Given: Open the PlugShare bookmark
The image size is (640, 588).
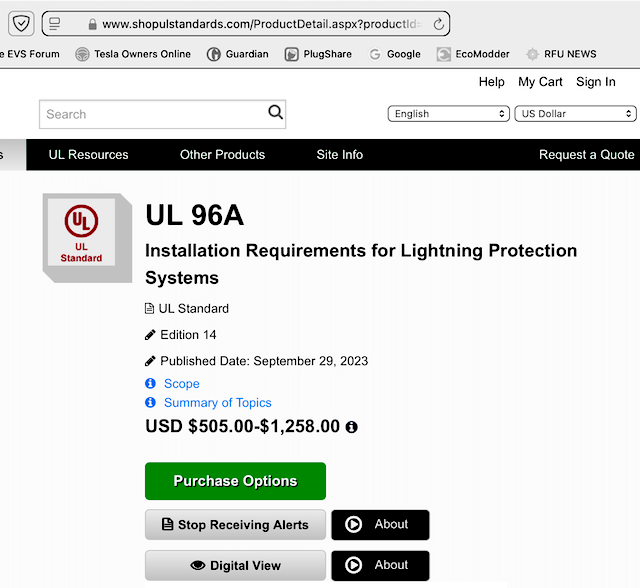Looking at the screenshot, I should click(x=318, y=54).
